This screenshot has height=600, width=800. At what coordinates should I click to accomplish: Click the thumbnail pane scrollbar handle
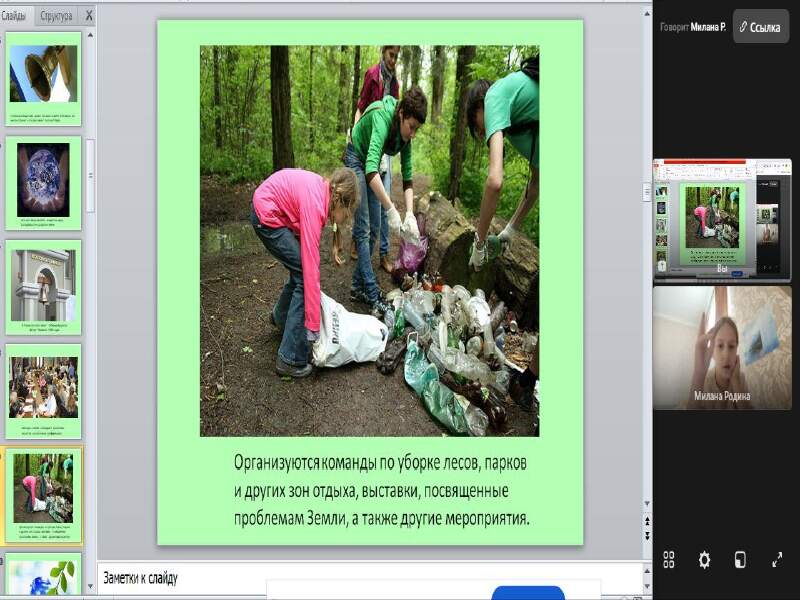(90, 176)
